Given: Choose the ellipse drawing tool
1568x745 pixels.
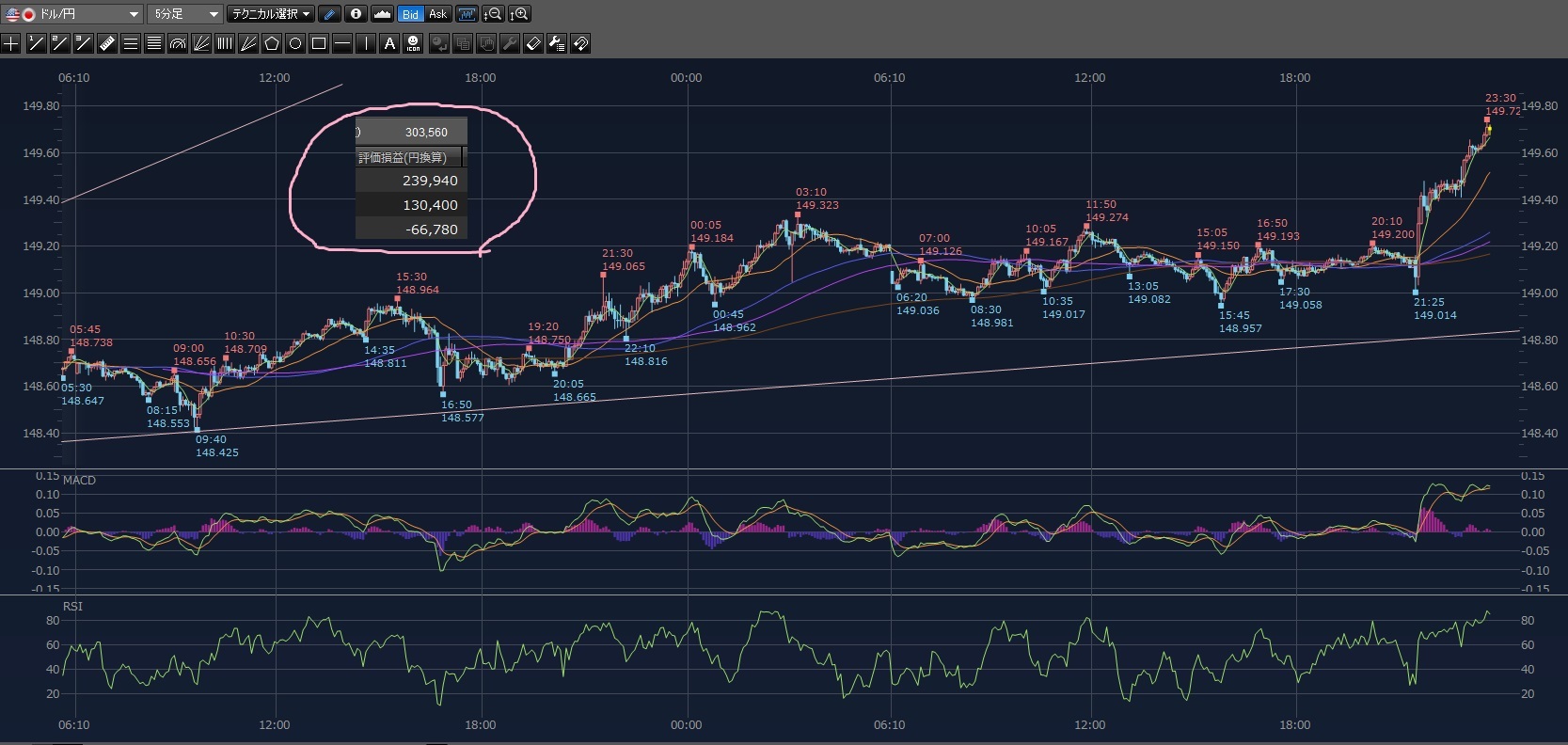Looking at the screenshot, I should click(295, 43).
